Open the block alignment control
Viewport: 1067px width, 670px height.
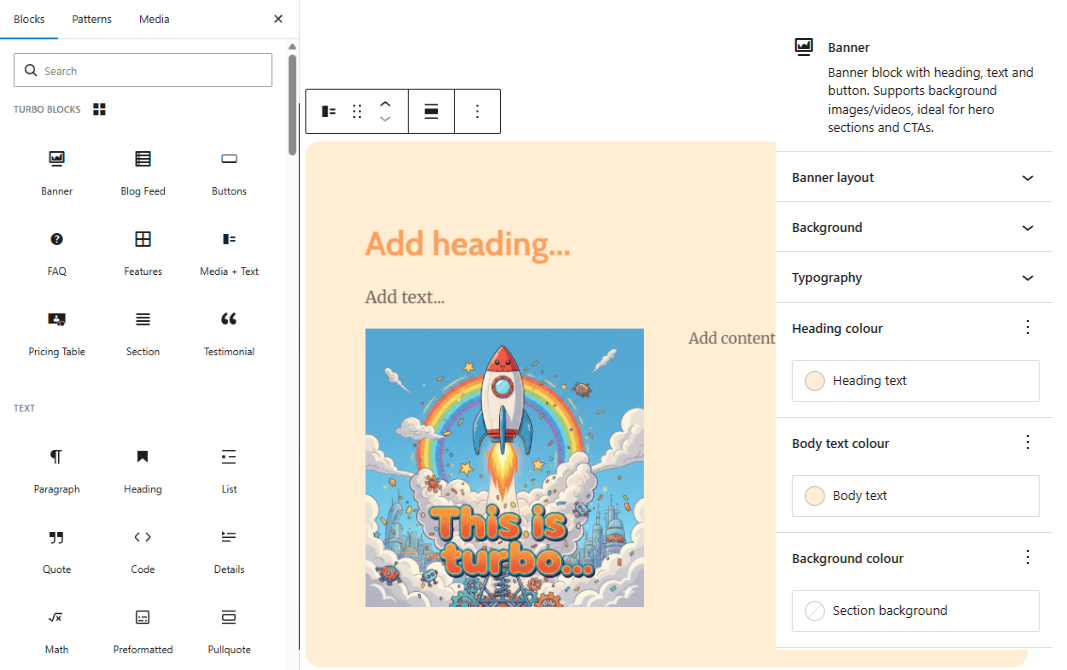[431, 112]
